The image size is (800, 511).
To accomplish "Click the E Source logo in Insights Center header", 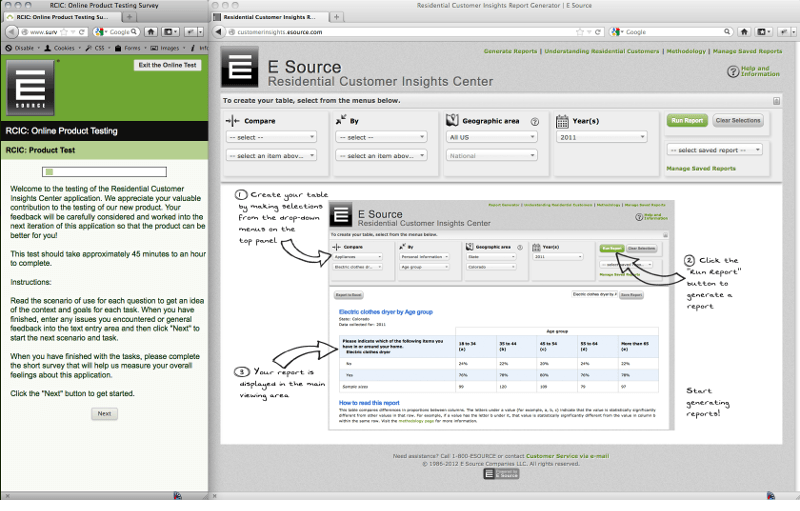I will pyautogui.click(x=240, y=67).
